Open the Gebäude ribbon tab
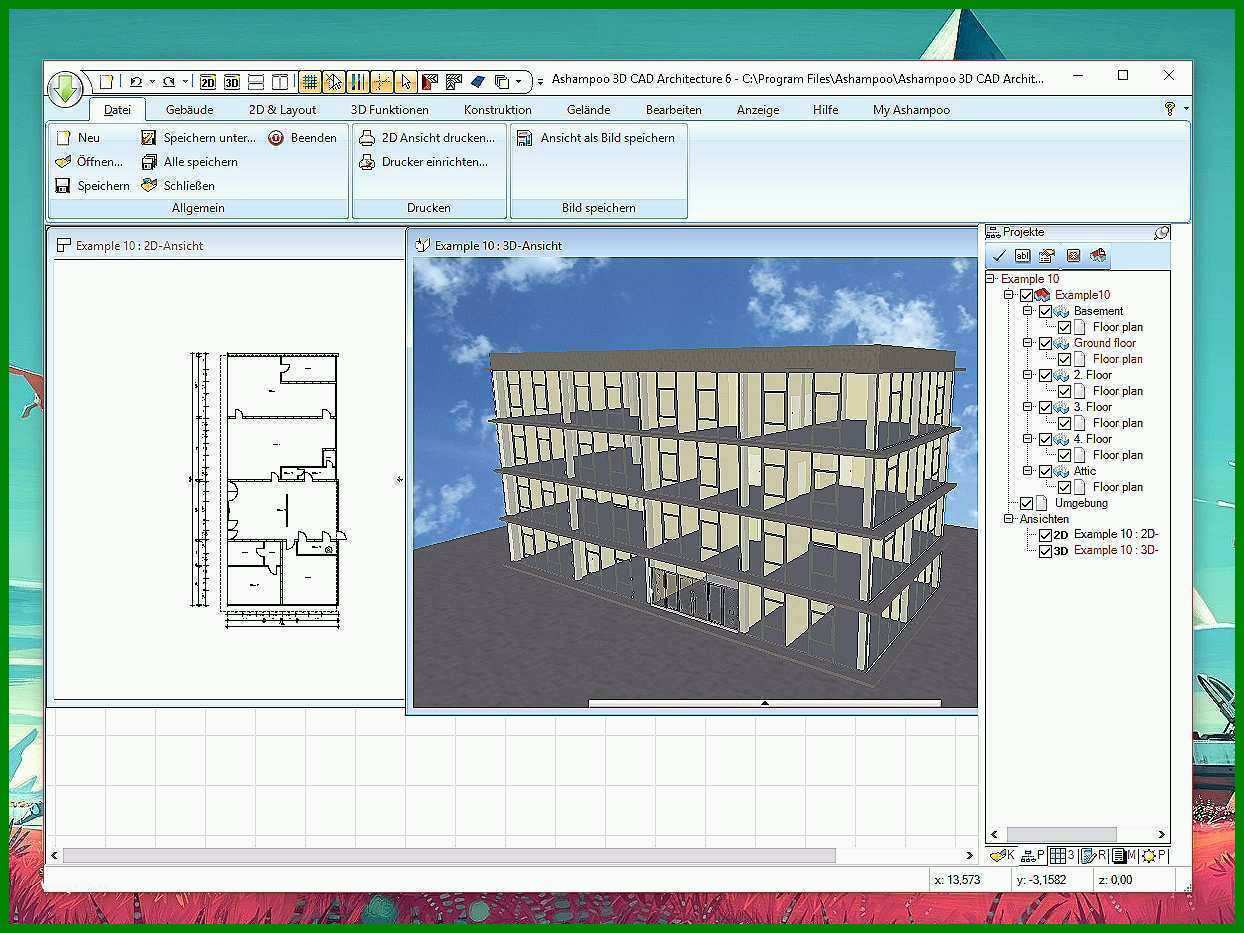Screen dimensions: 1244x933 coord(190,110)
